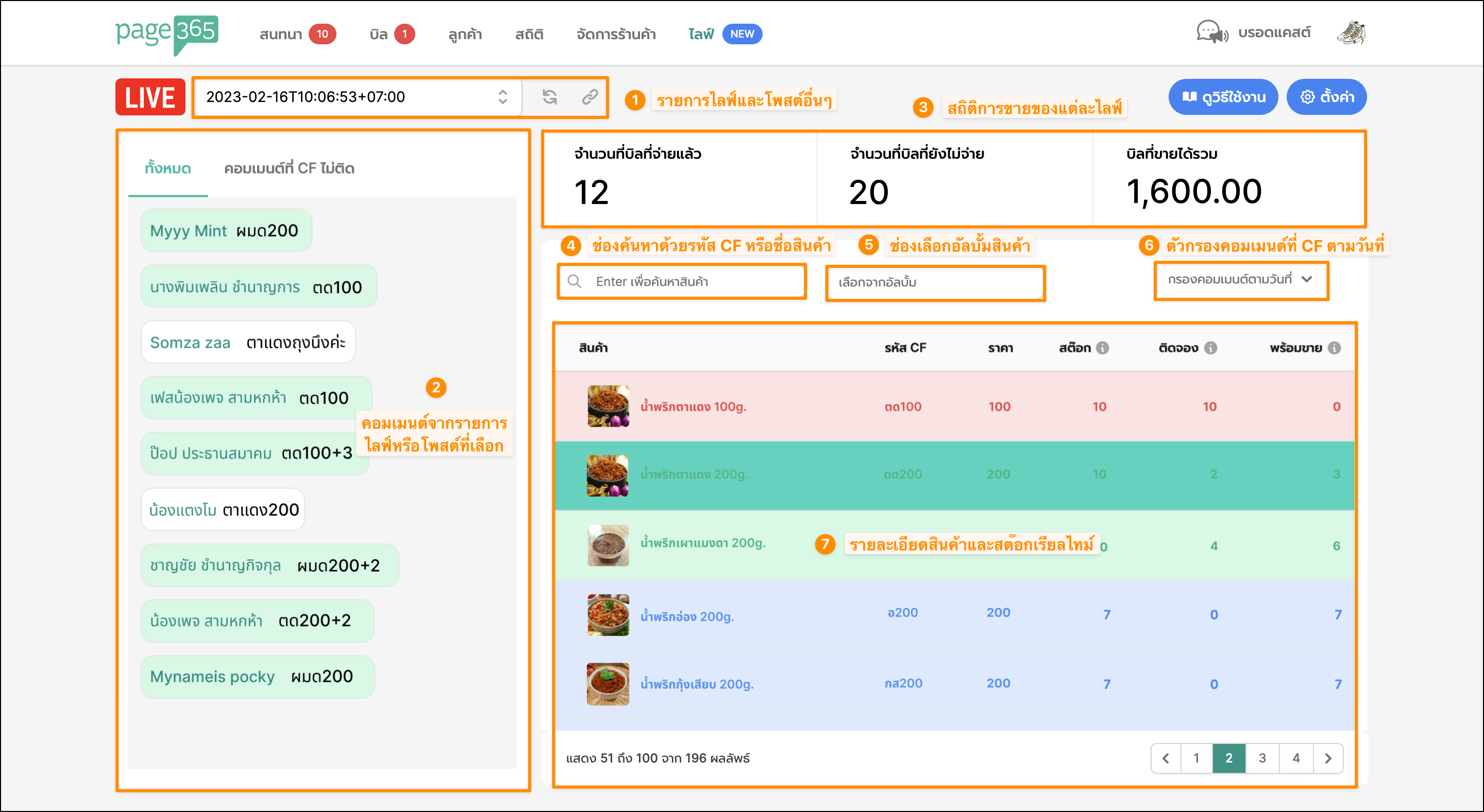This screenshot has height=812, width=1484.
Task: Click next page arrow in pagination
Action: tap(1328, 758)
